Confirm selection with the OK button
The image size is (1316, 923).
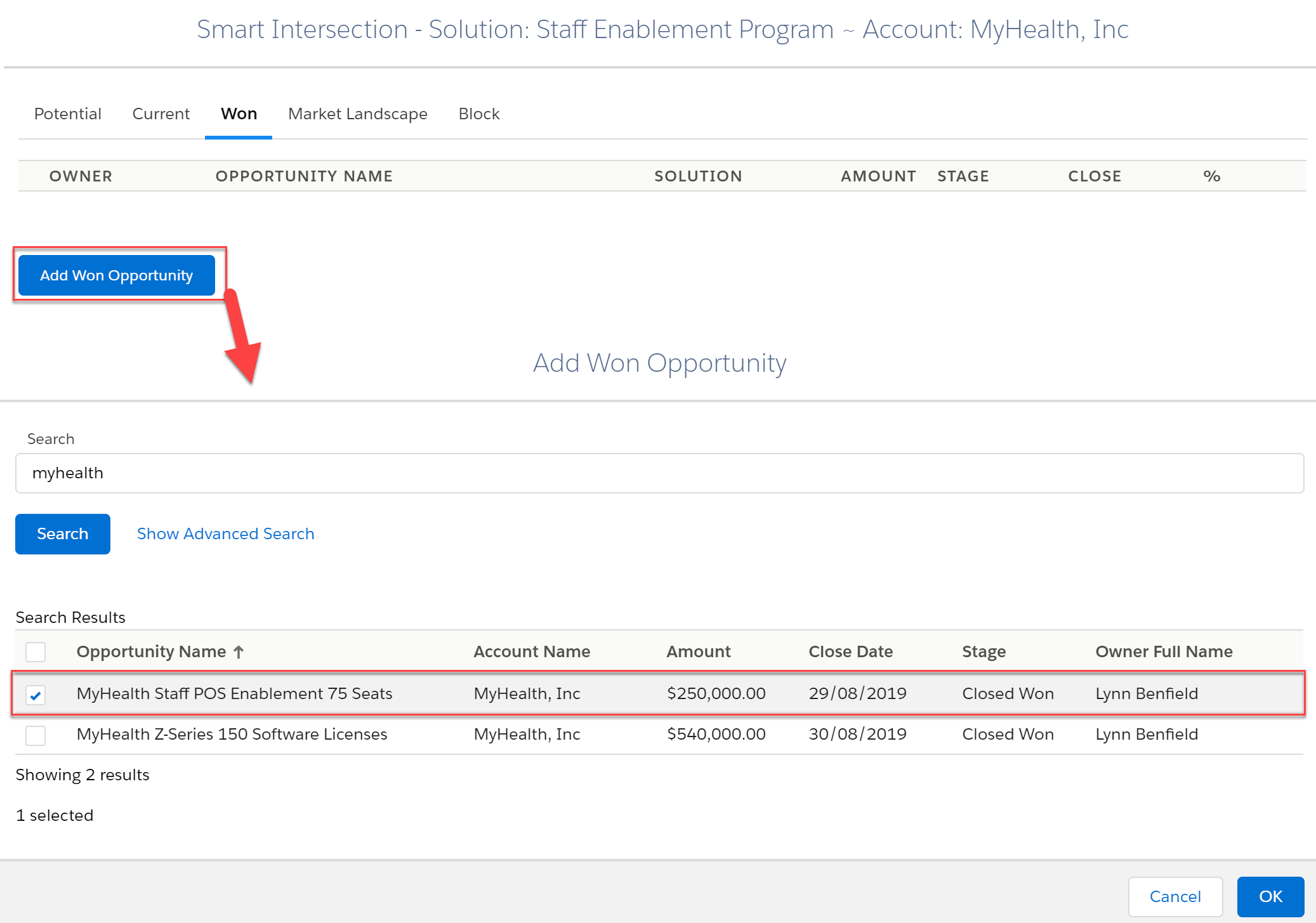click(1270, 896)
